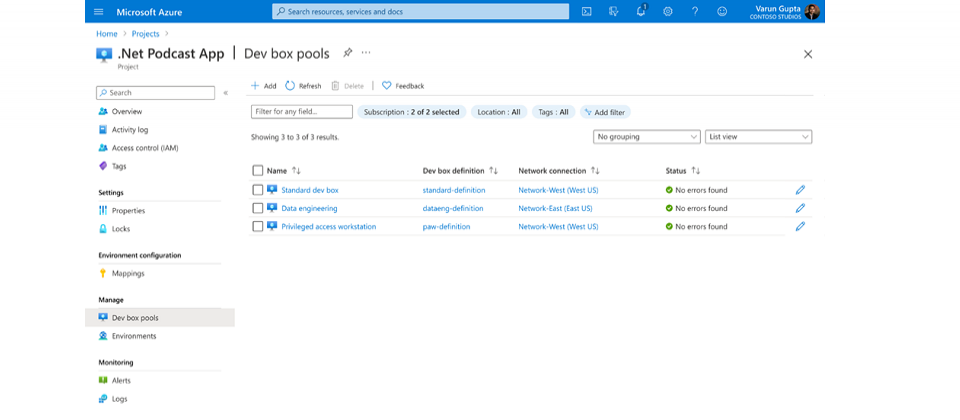Open the paw-definition link

tap(446, 227)
